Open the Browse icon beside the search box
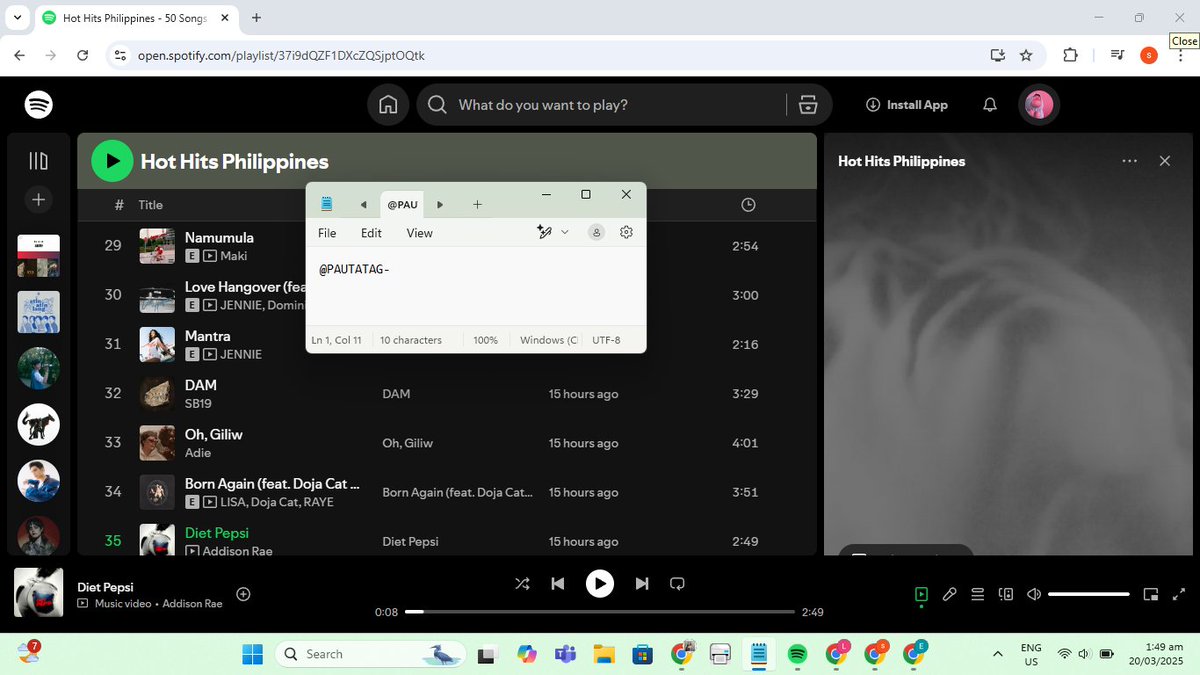Screen dimensions: 1200x675 [x=808, y=105]
